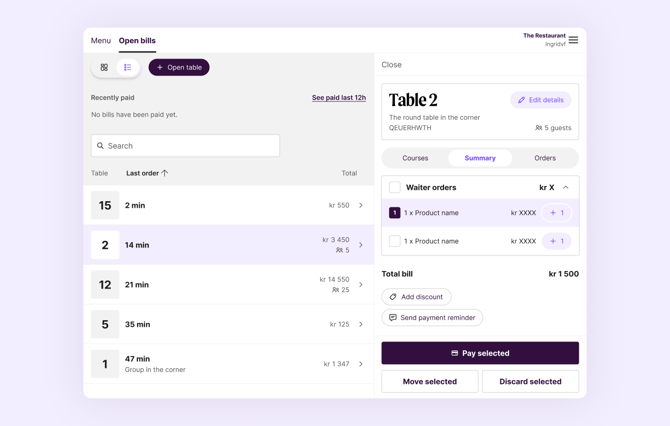Switch to grid view of tables
The height and width of the screenshot is (426, 670).
pyautogui.click(x=104, y=68)
